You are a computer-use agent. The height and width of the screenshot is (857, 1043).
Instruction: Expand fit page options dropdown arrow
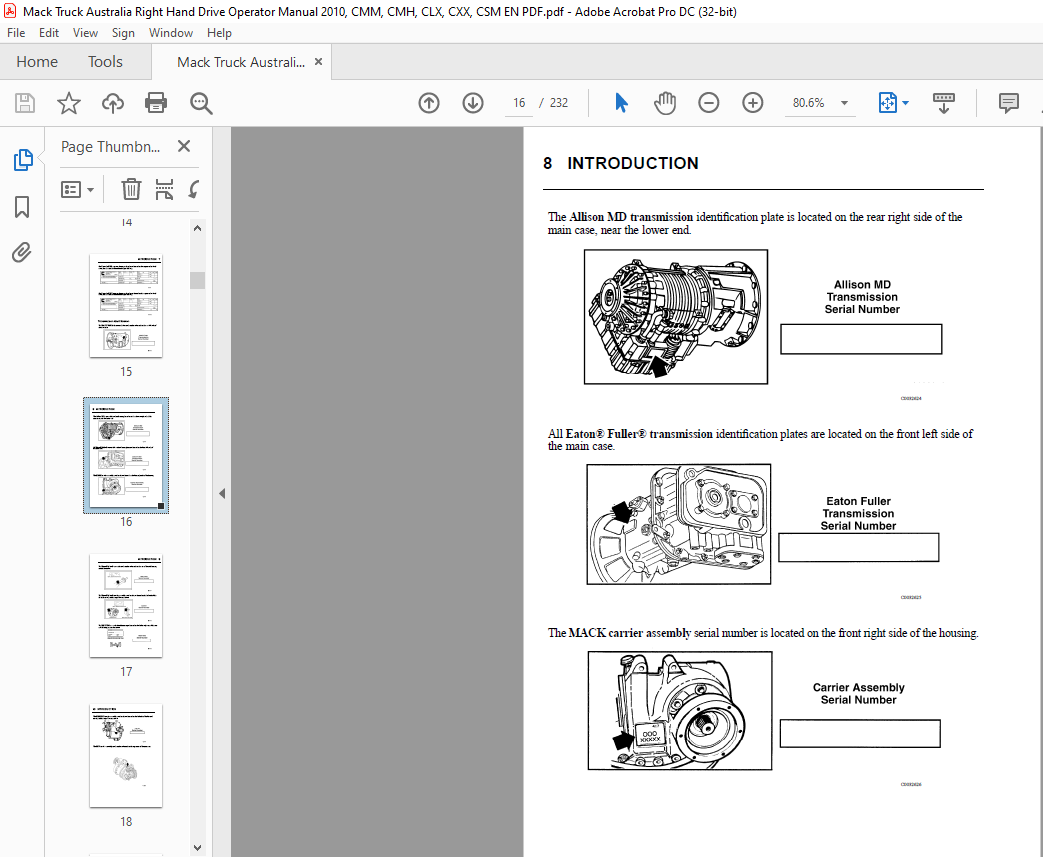click(x=905, y=103)
